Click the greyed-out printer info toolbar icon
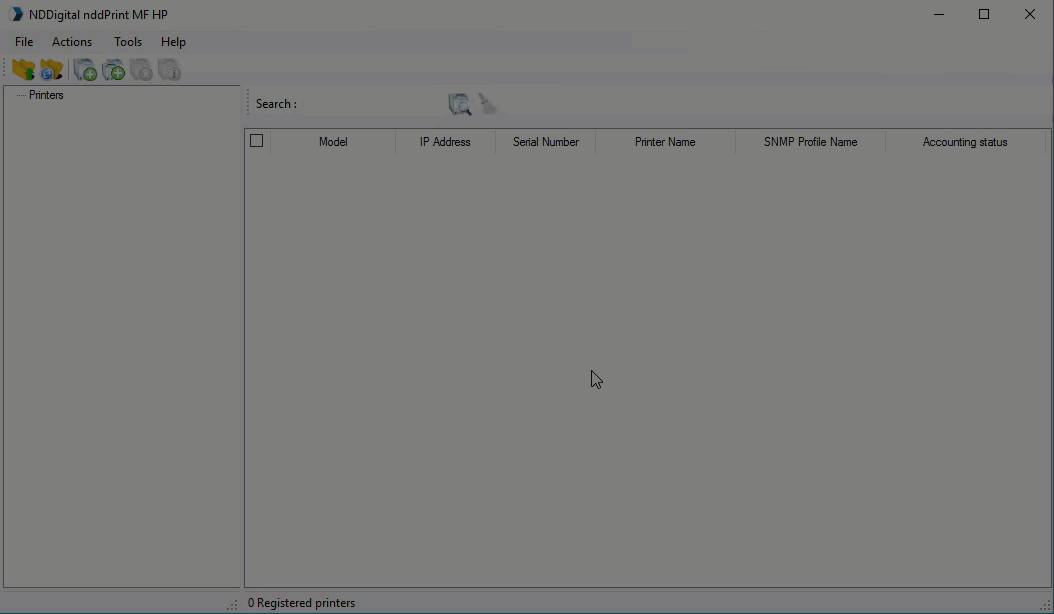The height and width of the screenshot is (614, 1054). click(169, 70)
